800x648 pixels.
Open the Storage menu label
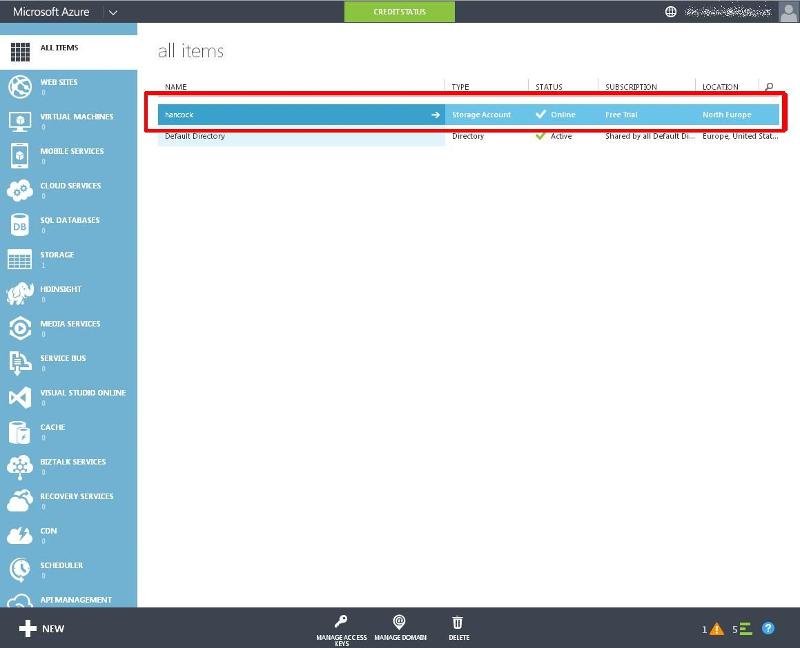pos(57,255)
